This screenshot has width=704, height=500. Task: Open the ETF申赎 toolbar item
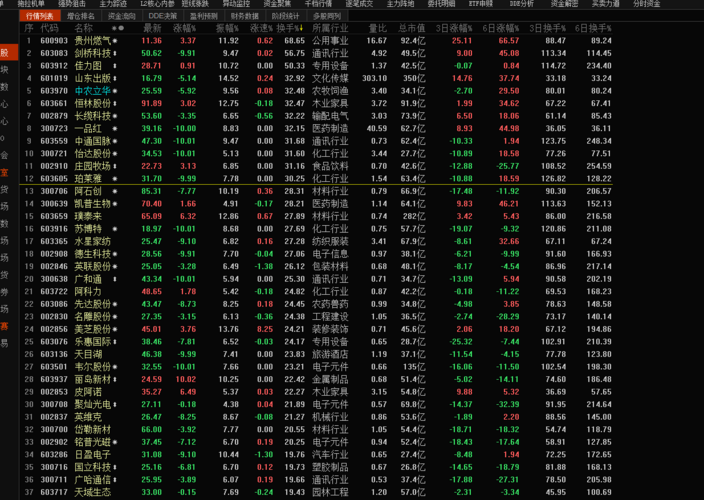pyautogui.click(x=481, y=4)
